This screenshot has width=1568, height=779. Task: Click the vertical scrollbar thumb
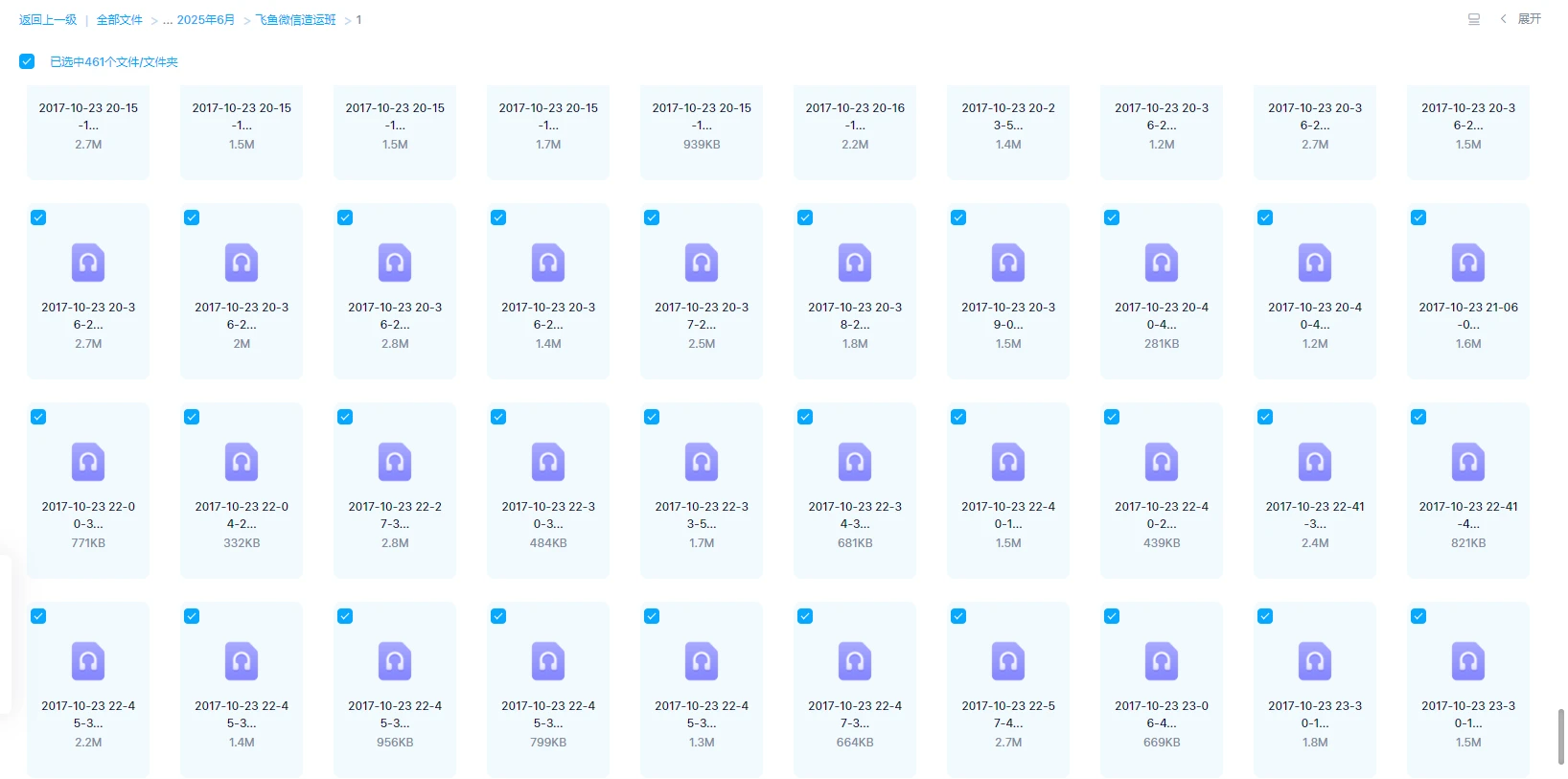[x=1560, y=736]
